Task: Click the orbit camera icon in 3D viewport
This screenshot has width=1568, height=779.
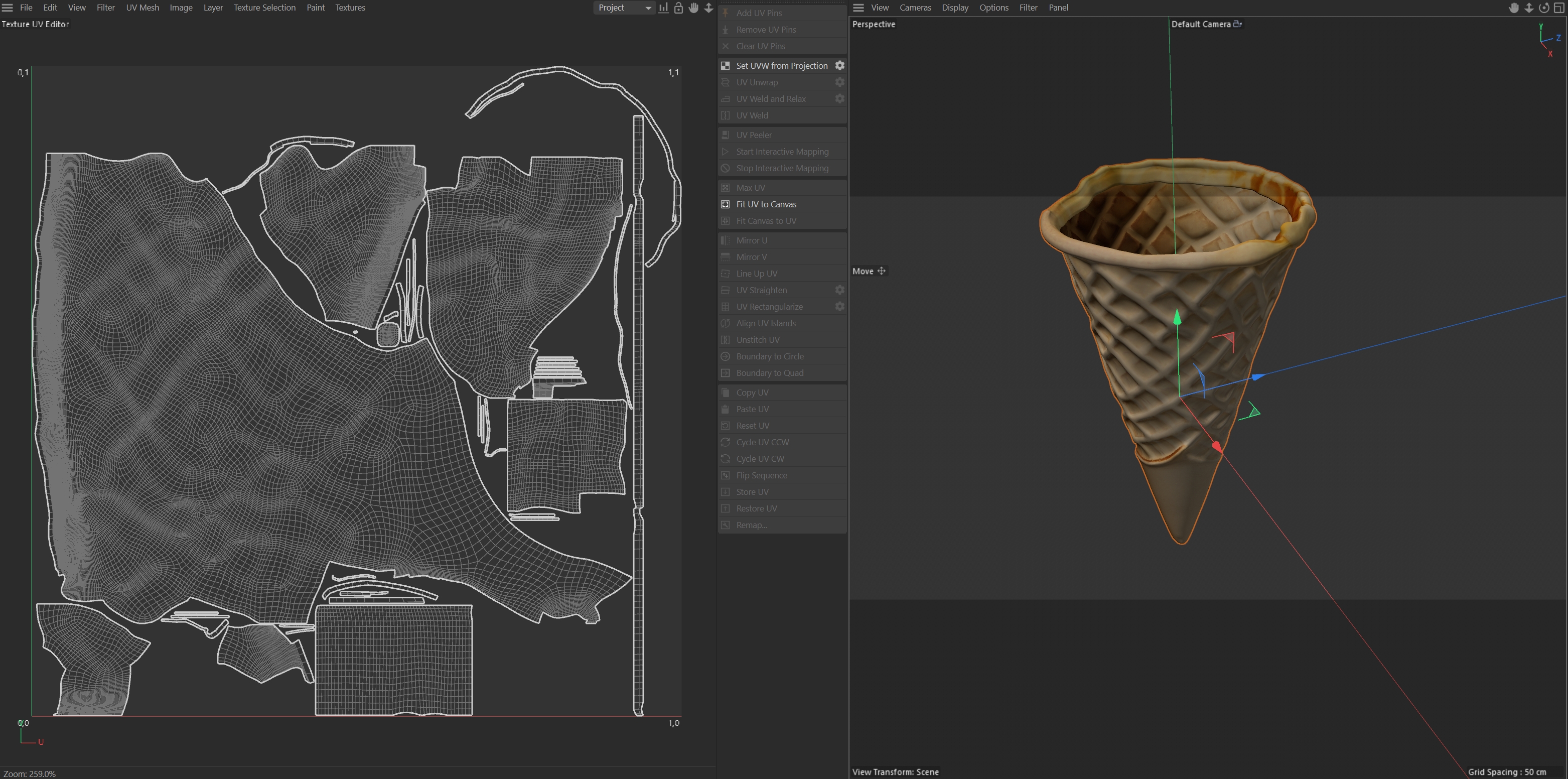Action: click(x=1543, y=8)
